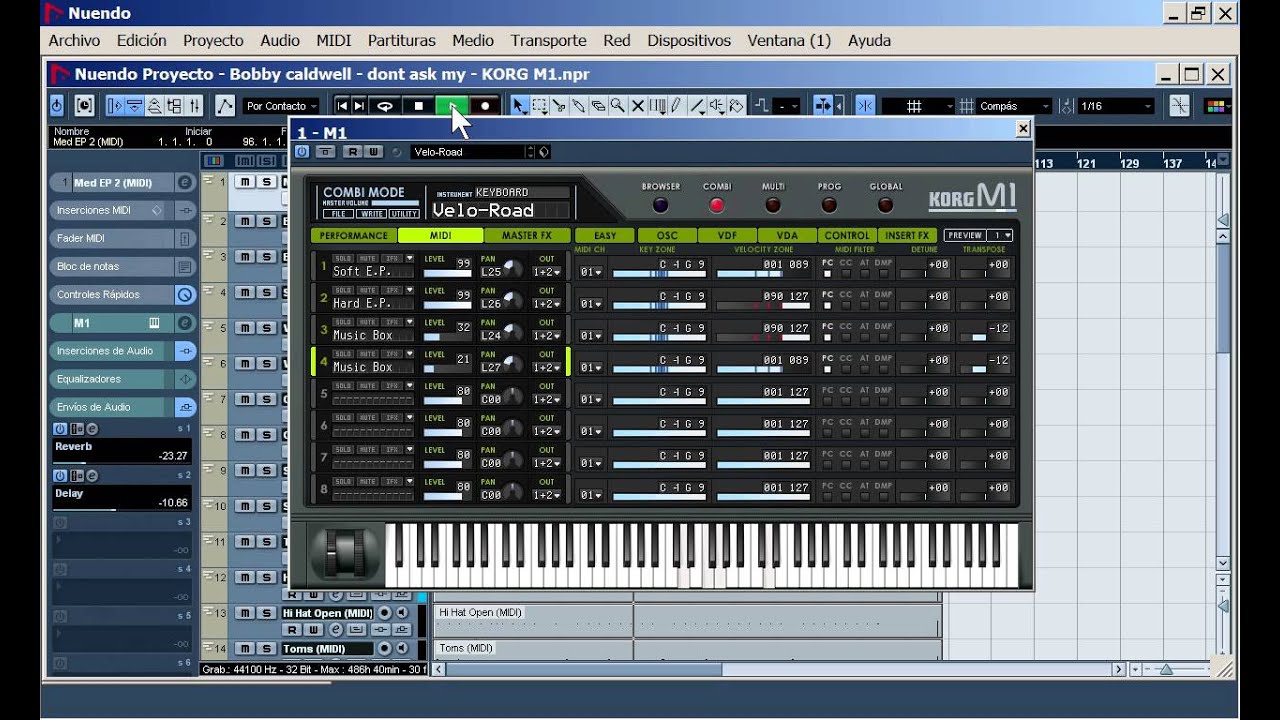Open the Mixer from the toolbar
This screenshot has height=720, width=1280.
click(194, 105)
